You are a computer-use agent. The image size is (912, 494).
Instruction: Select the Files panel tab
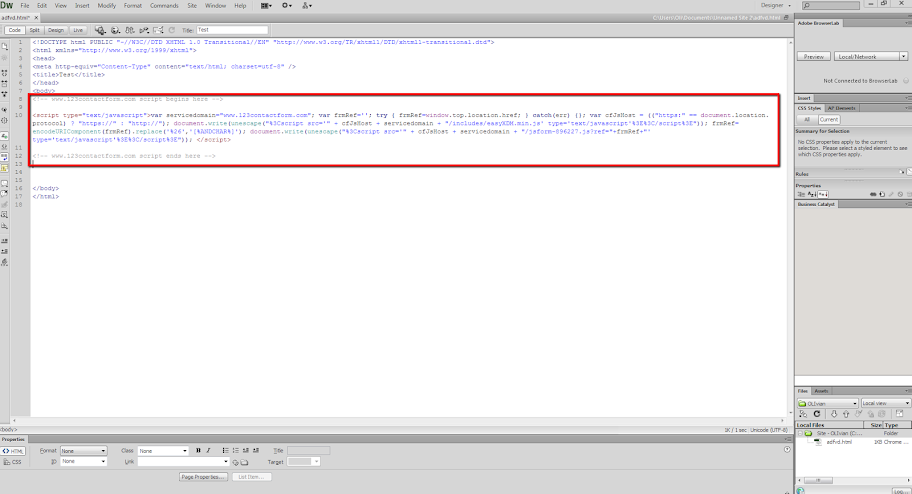[x=803, y=391]
